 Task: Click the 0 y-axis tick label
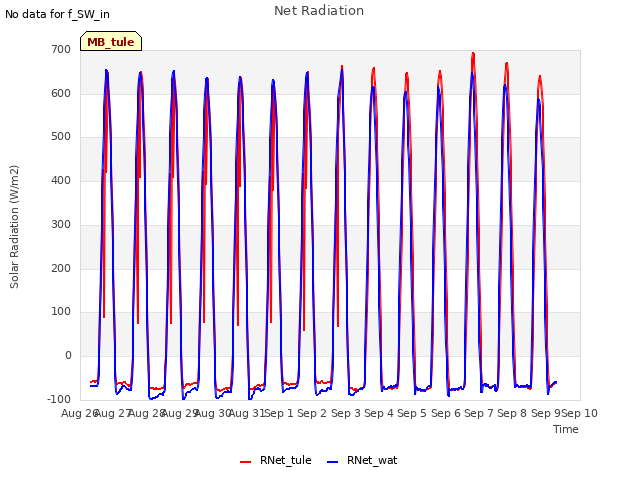[68, 356]
